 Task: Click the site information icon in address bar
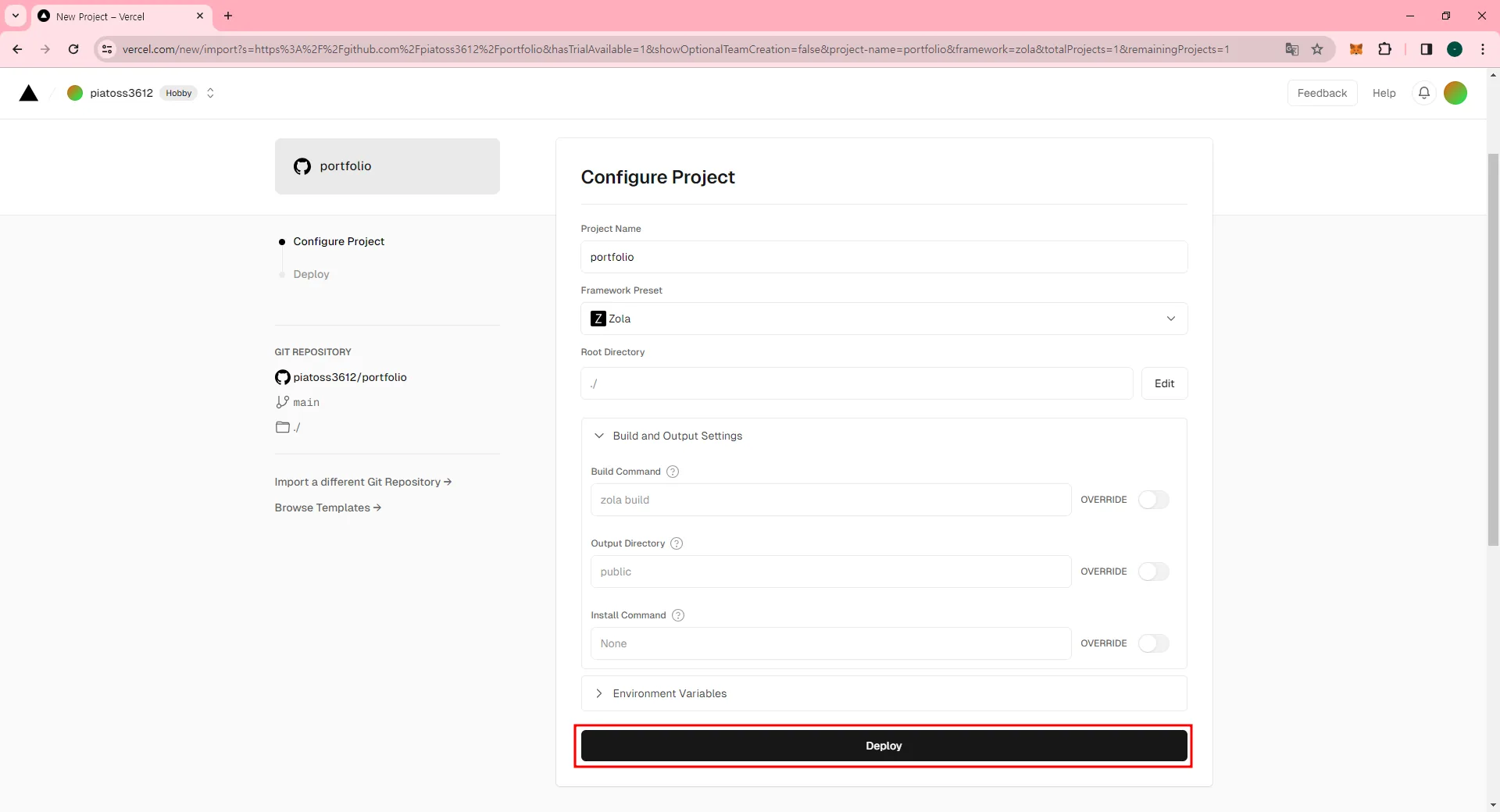(107, 49)
